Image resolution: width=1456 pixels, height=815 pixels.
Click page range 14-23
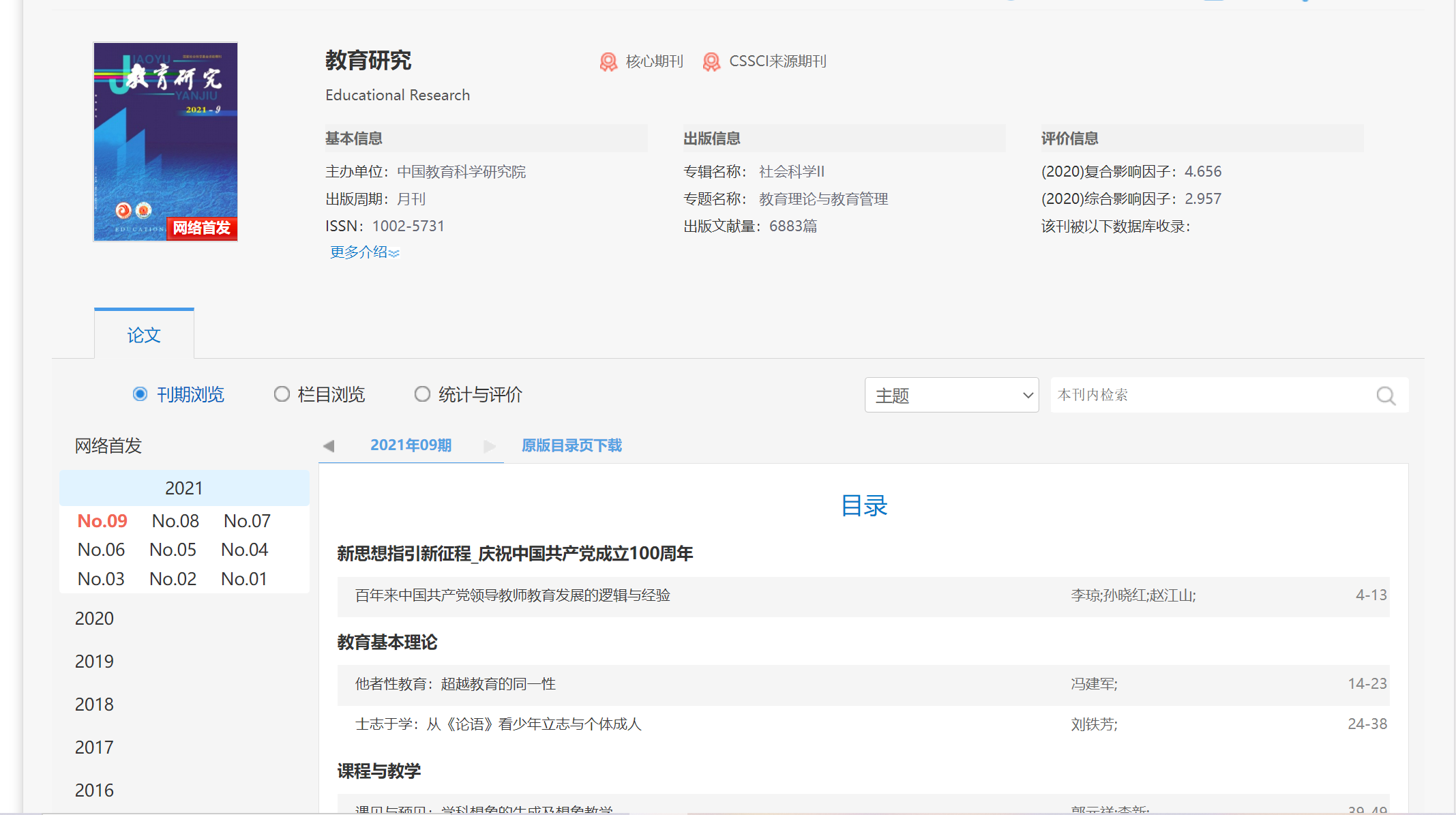click(1367, 684)
